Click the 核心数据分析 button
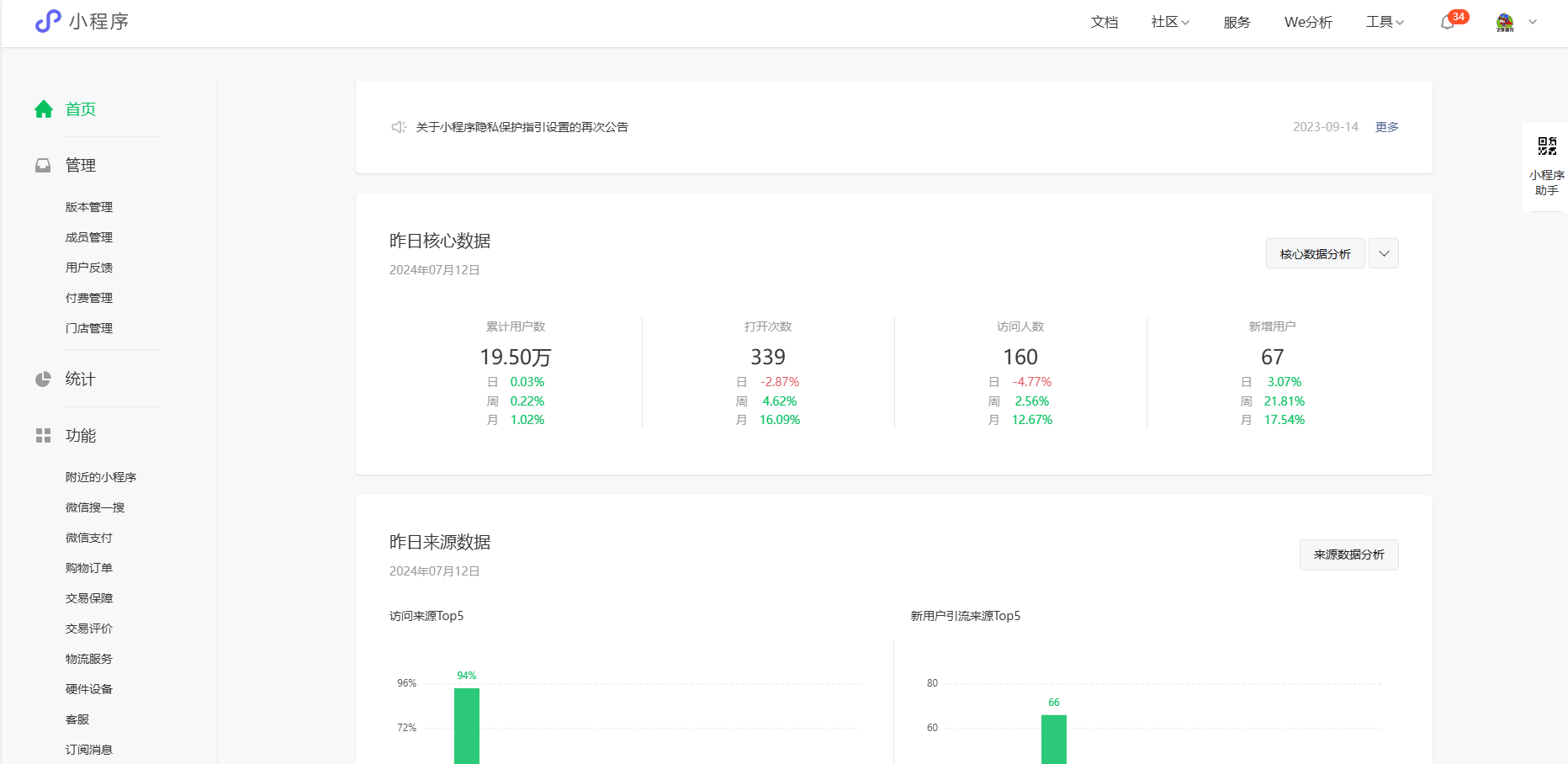Viewport: 1568px width, 764px height. coord(1316,253)
